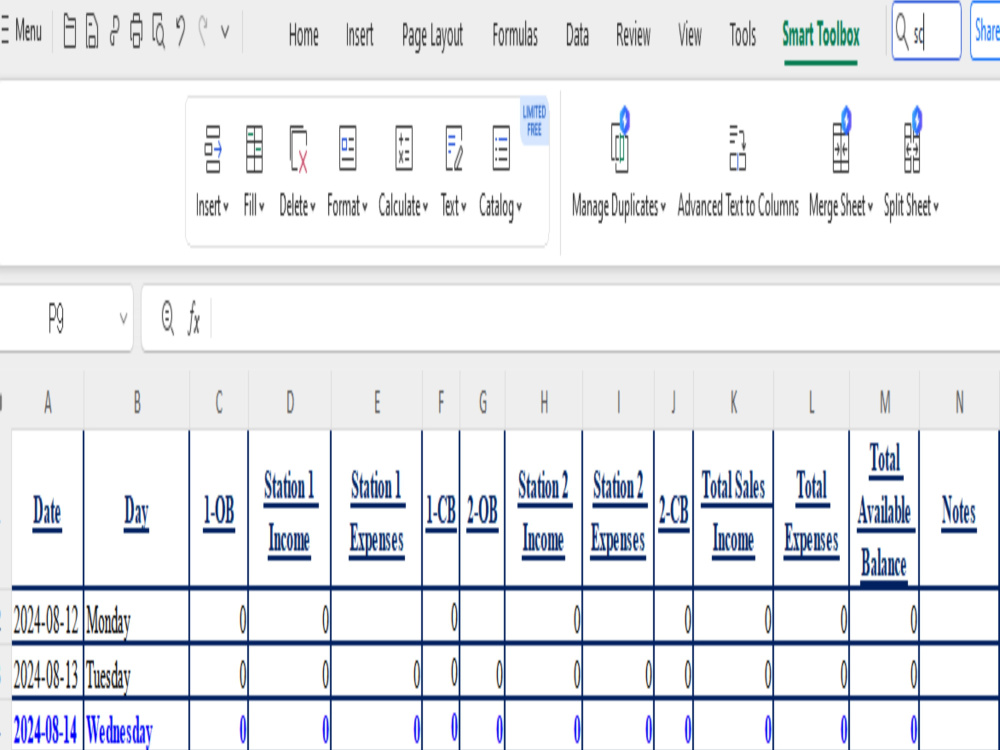The image size is (1000, 750).
Task: Click the Total Available Balance header cell
Action: pyautogui.click(x=885, y=510)
